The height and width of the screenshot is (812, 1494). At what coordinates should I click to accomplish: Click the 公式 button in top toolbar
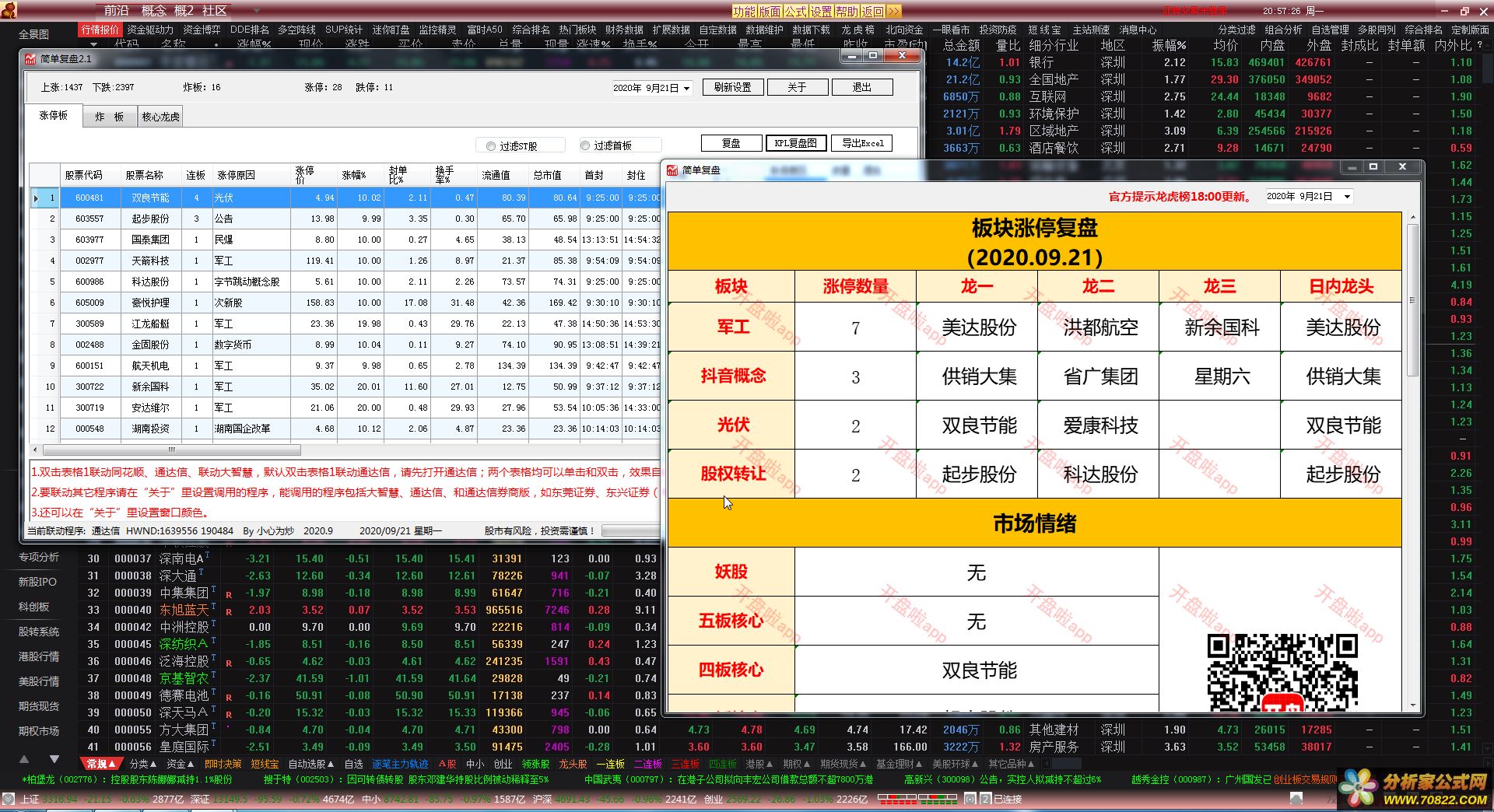(795, 11)
